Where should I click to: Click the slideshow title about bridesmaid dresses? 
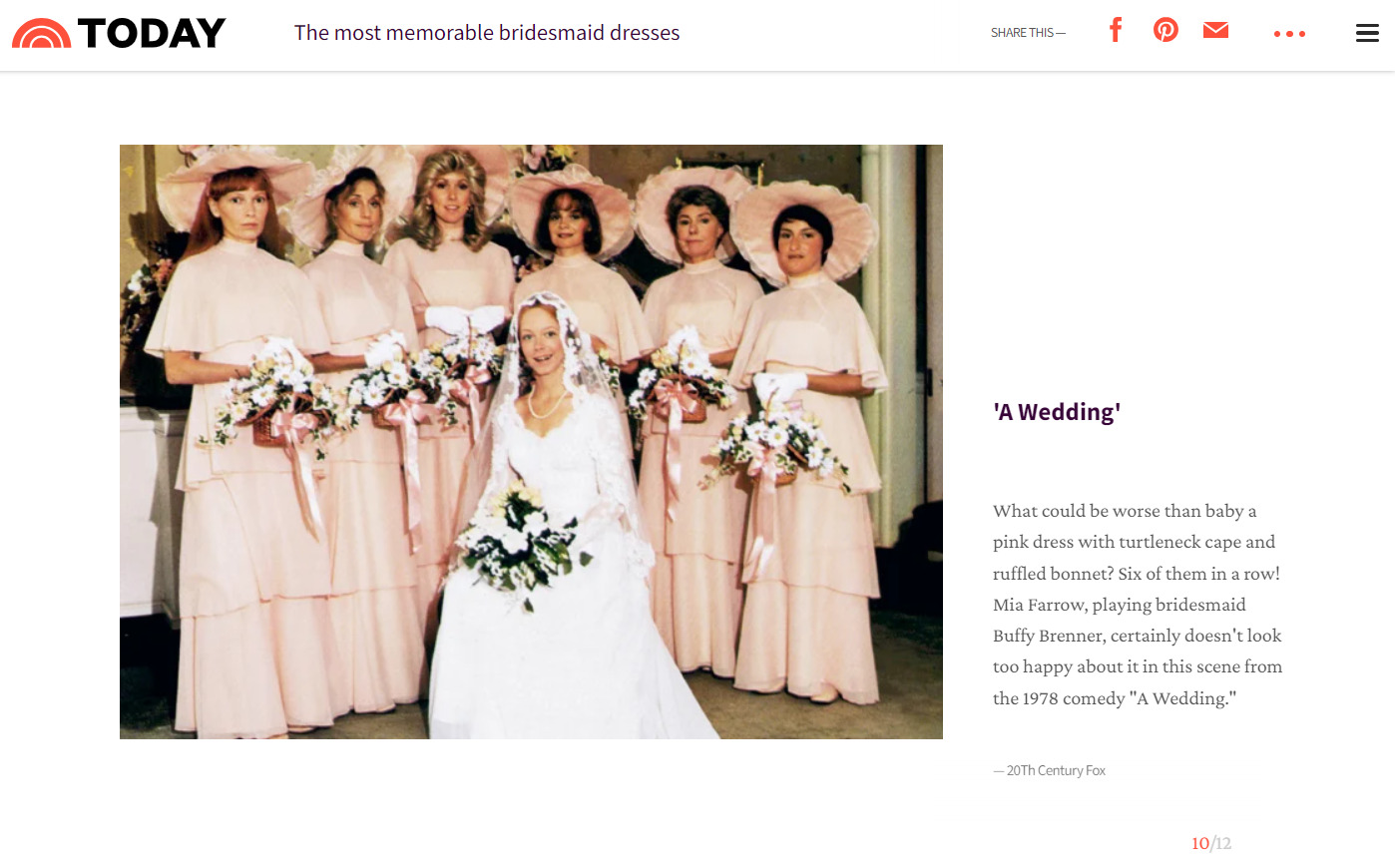(x=487, y=33)
